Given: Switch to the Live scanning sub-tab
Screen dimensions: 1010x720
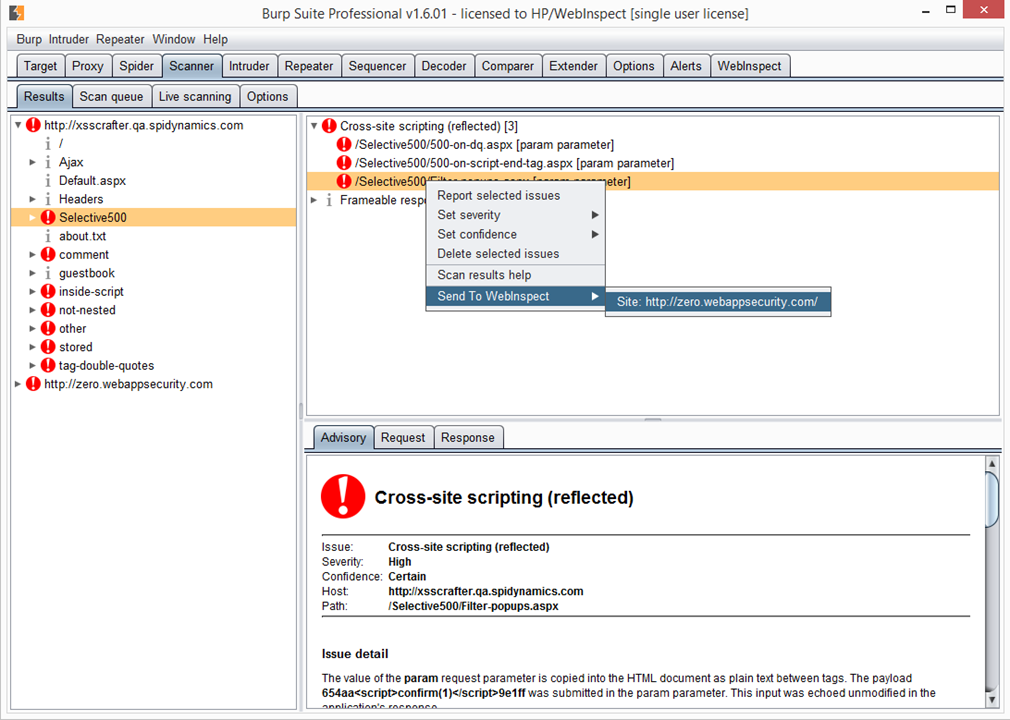Looking at the screenshot, I should [195, 97].
